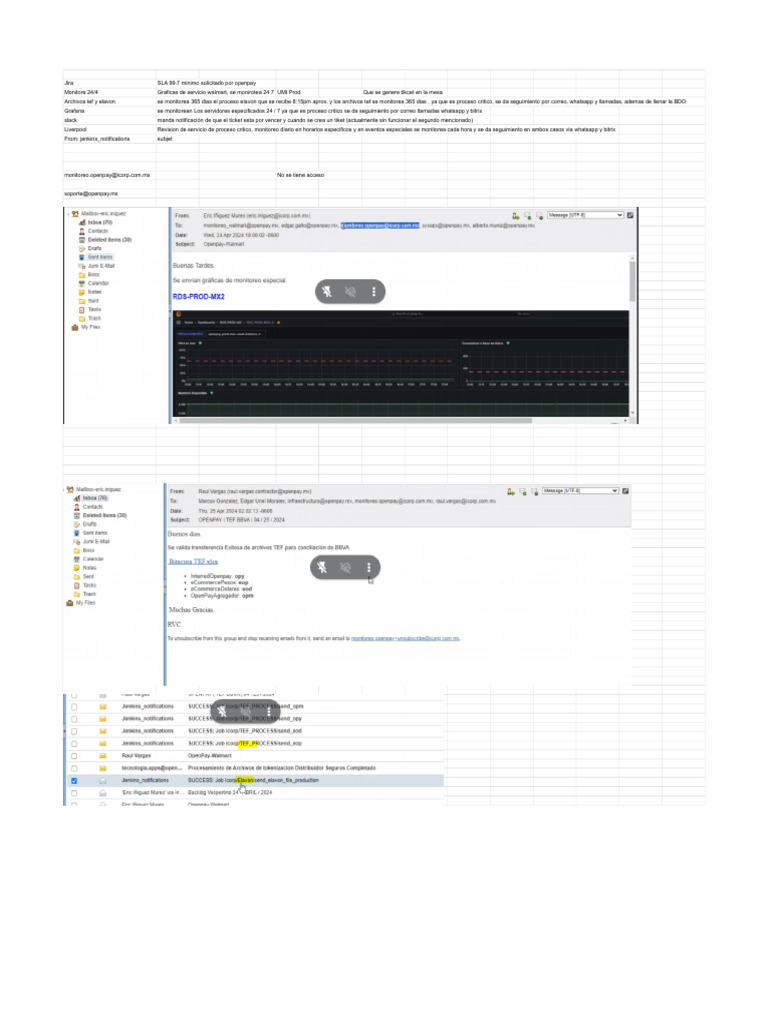Open SUCCESS send_eod message subject
The height and width of the screenshot is (1024, 768).
click(x=245, y=731)
